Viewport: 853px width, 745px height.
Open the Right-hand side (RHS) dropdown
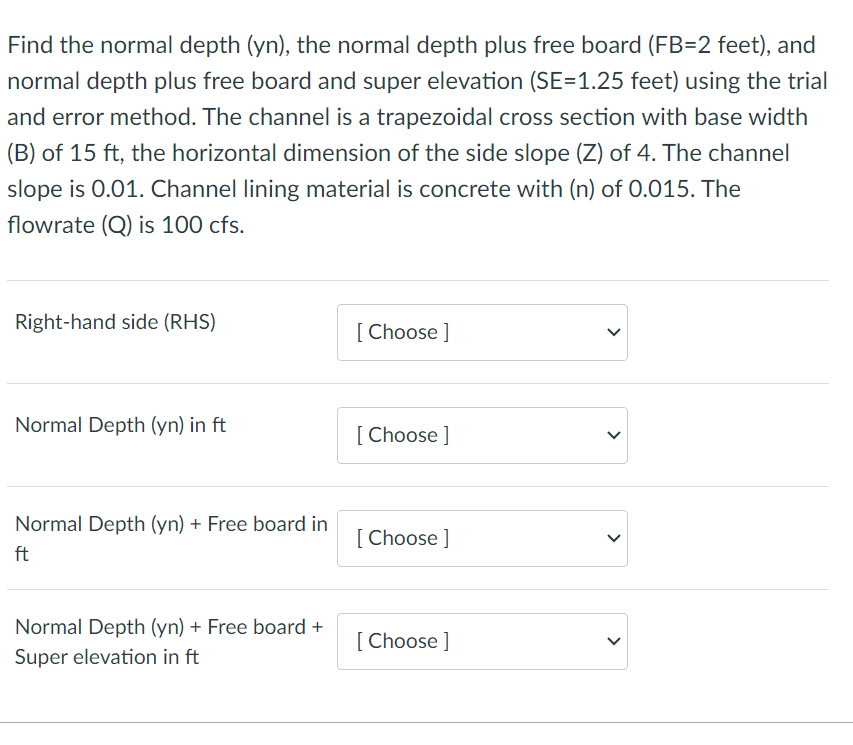coord(482,332)
